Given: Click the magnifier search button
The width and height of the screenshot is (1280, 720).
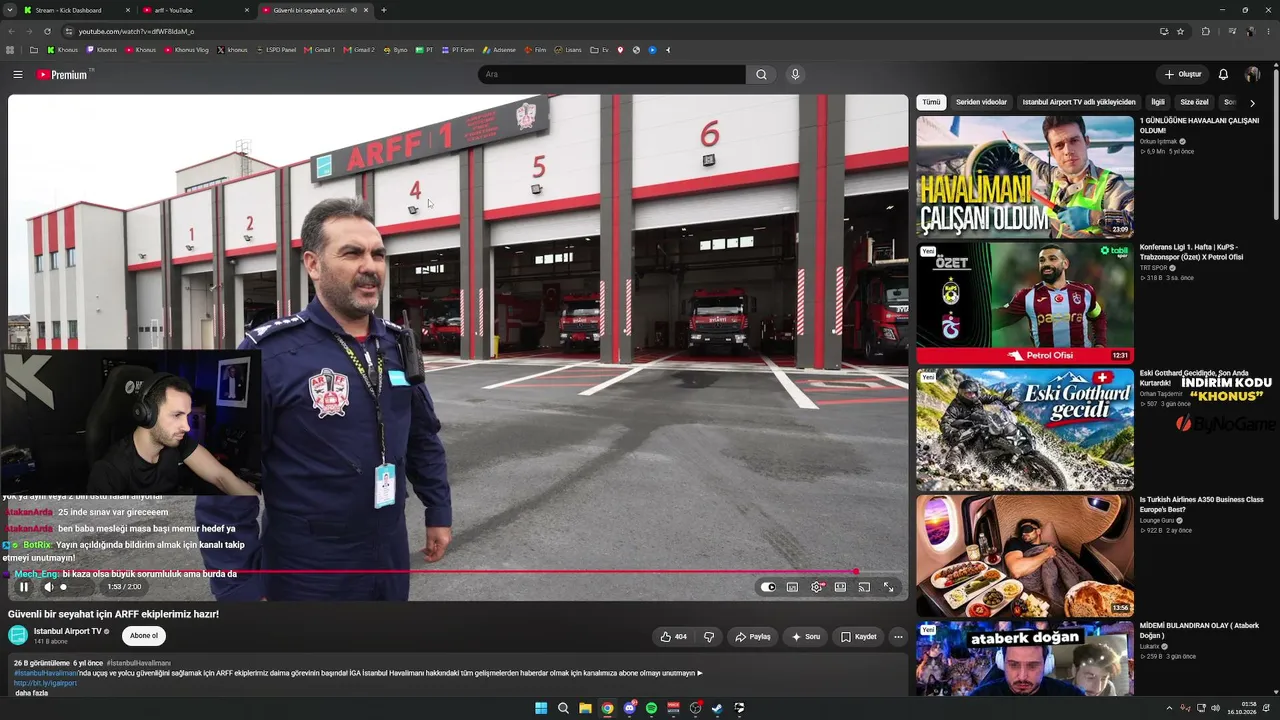Looking at the screenshot, I should (x=761, y=74).
